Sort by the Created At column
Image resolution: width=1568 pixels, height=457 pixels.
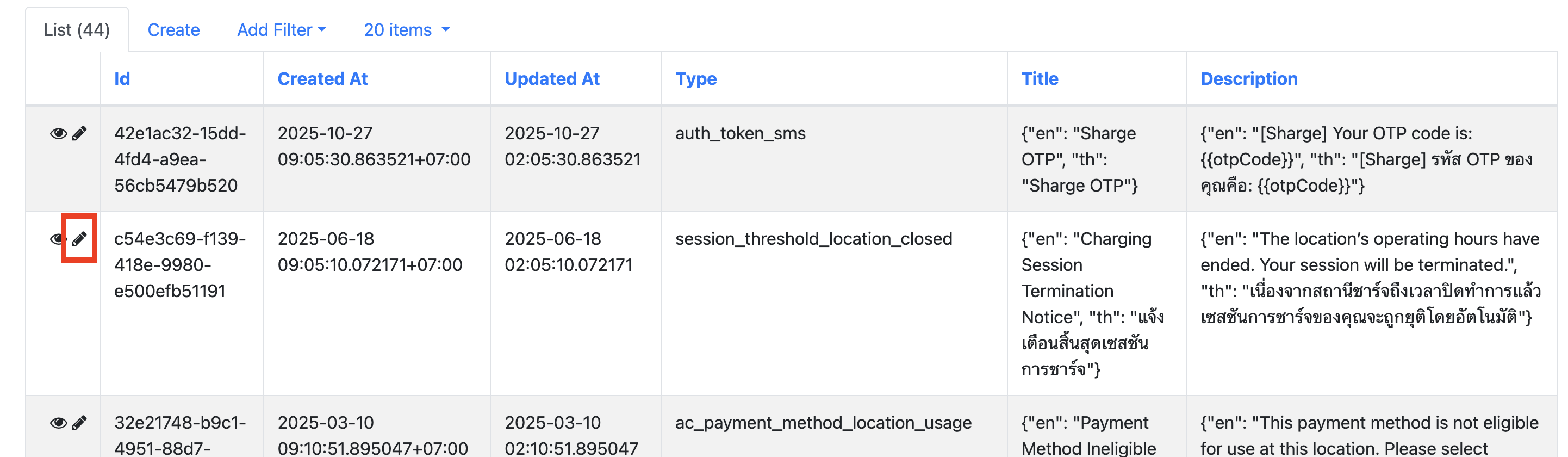pyautogui.click(x=322, y=78)
